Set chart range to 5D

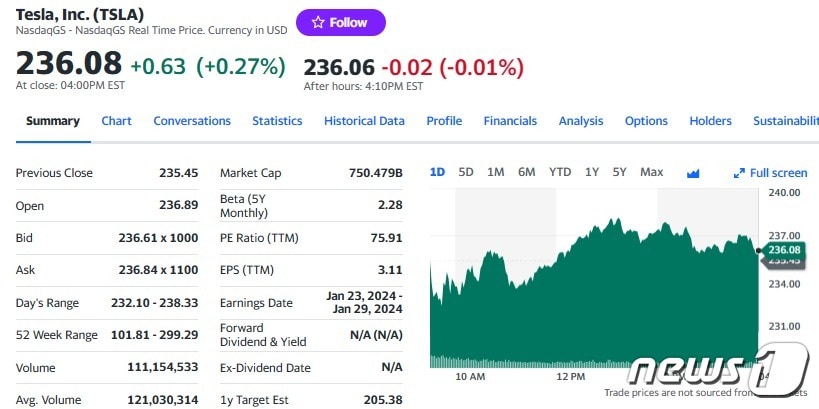click(x=466, y=172)
